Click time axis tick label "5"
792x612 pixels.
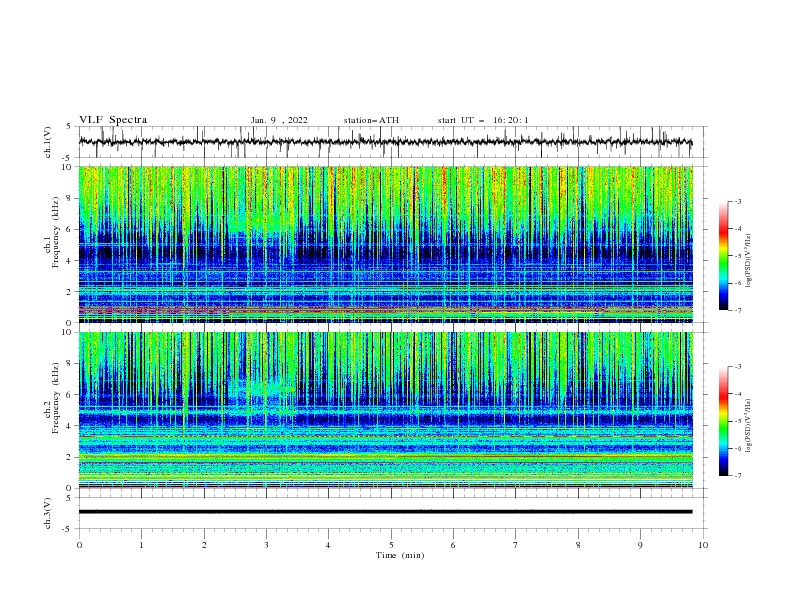coord(391,545)
